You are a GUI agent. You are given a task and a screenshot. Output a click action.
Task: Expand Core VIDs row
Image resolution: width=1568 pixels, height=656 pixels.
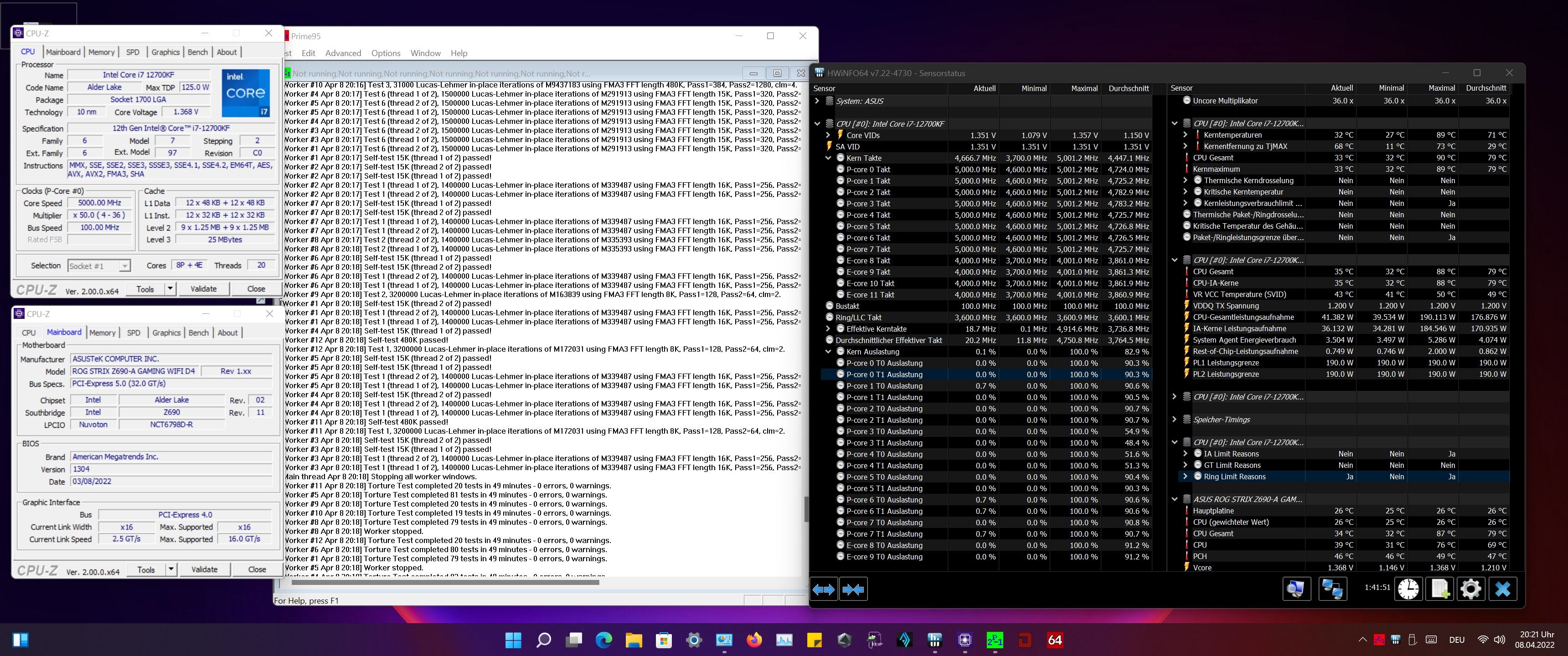pyautogui.click(x=828, y=135)
